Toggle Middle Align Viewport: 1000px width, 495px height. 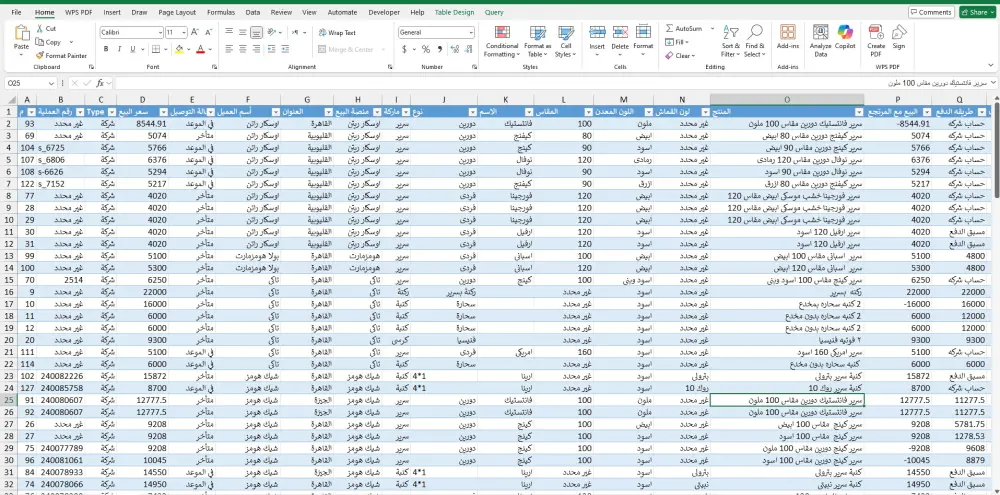[x=242, y=32]
